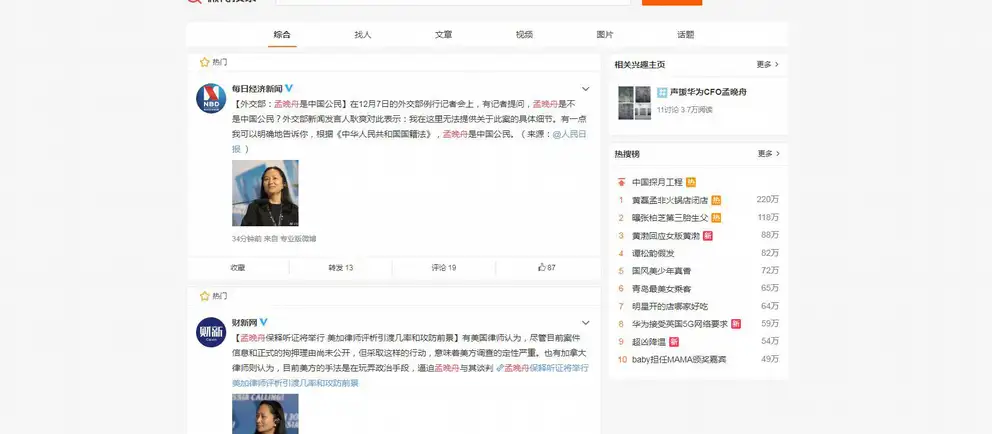
Task: Expand the options chevron on 每日经济新闻 post
Action: [587, 88]
